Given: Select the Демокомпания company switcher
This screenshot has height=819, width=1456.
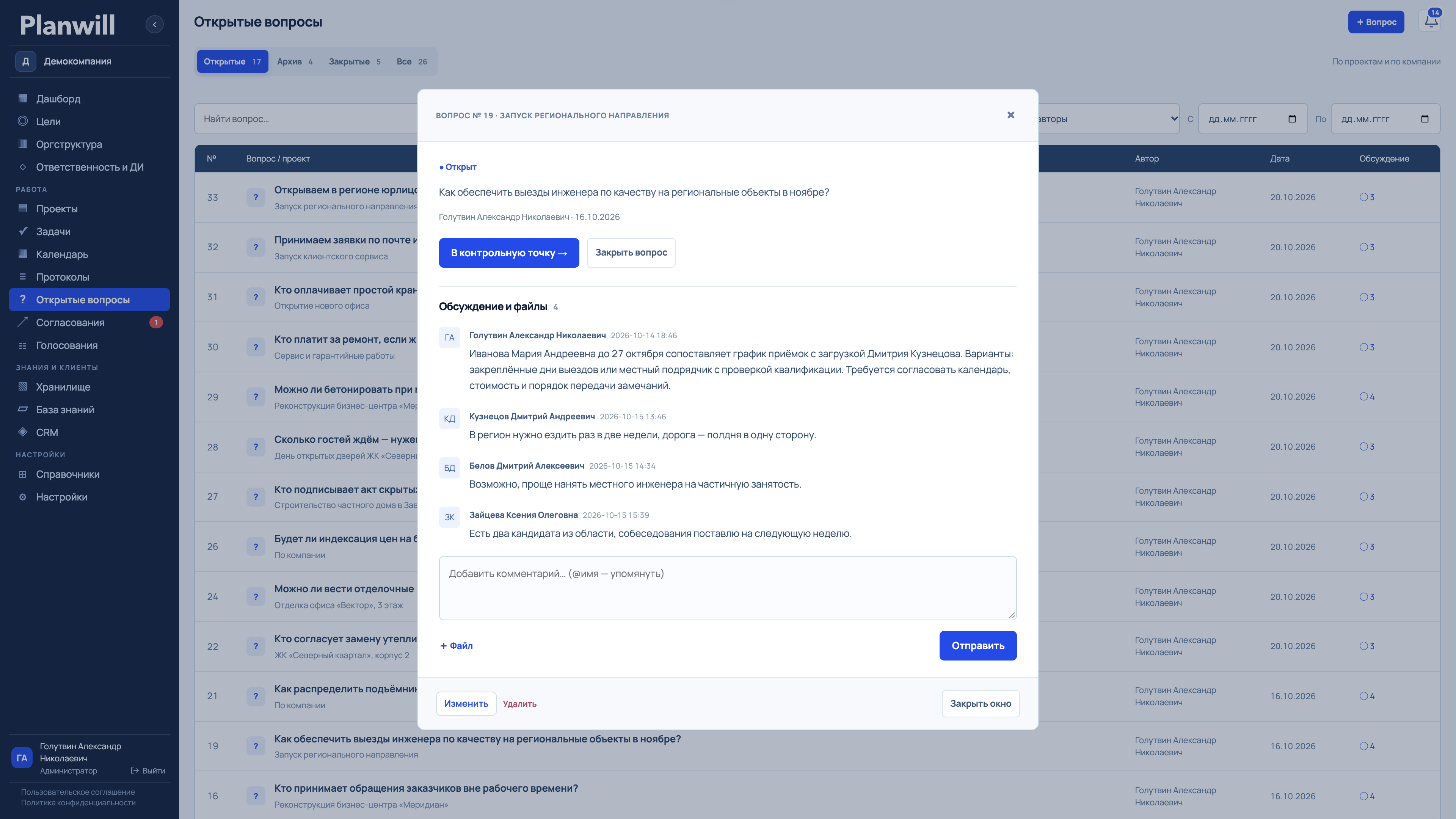Looking at the screenshot, I should click(x=90, y=61).
